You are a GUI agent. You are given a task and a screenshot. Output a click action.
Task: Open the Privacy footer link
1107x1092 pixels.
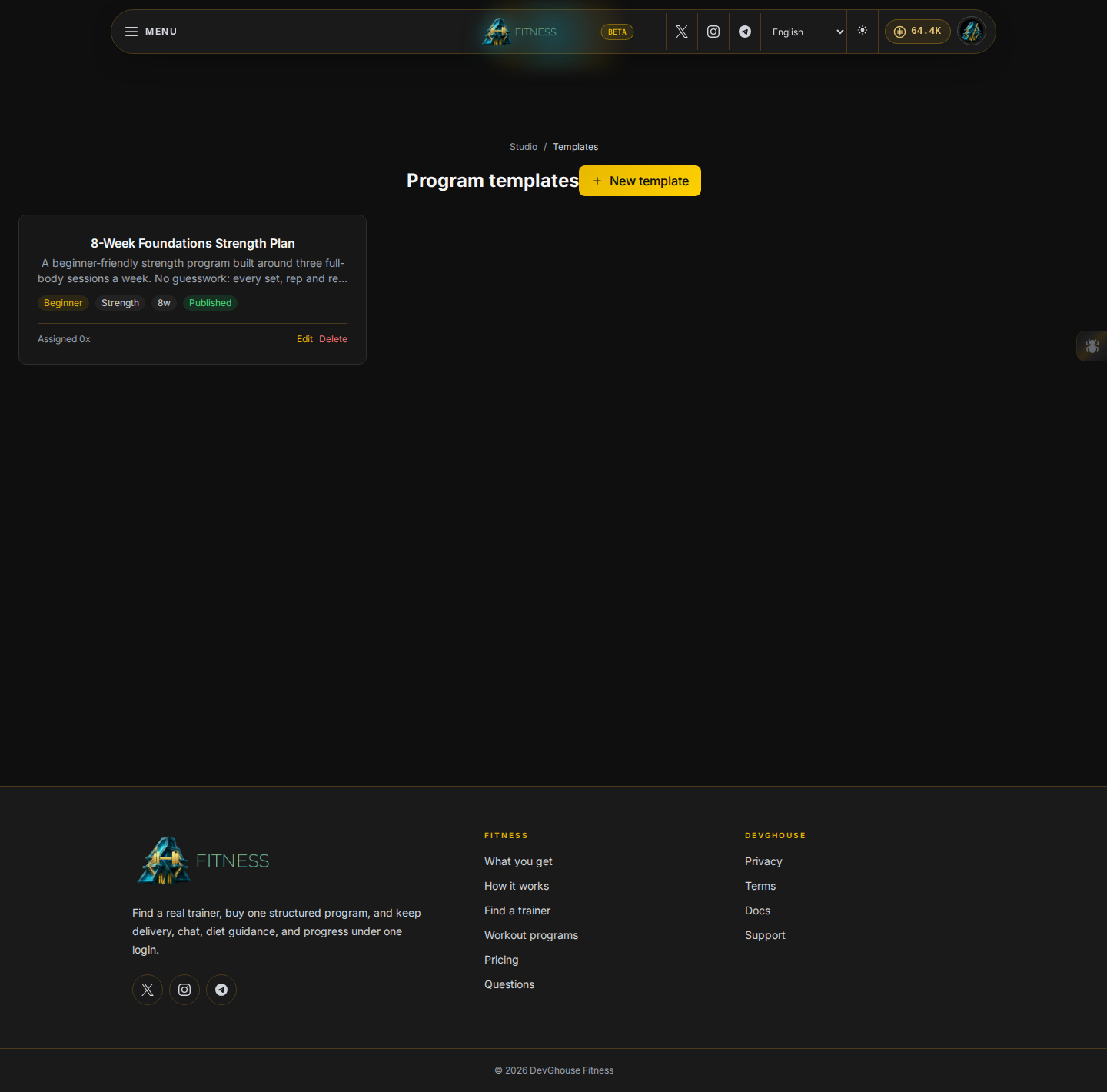(x=763, y=861)
